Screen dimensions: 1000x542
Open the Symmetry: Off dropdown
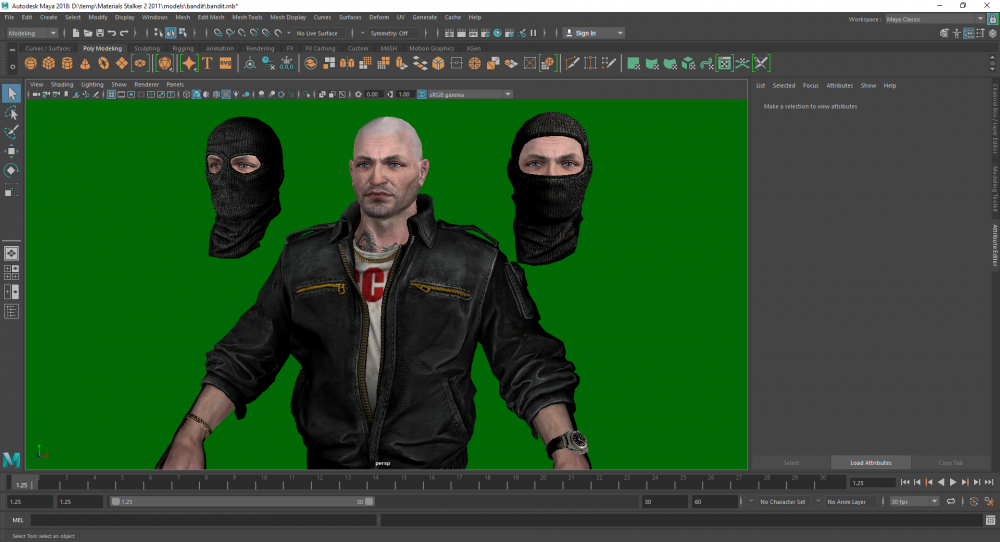(393, 33)
